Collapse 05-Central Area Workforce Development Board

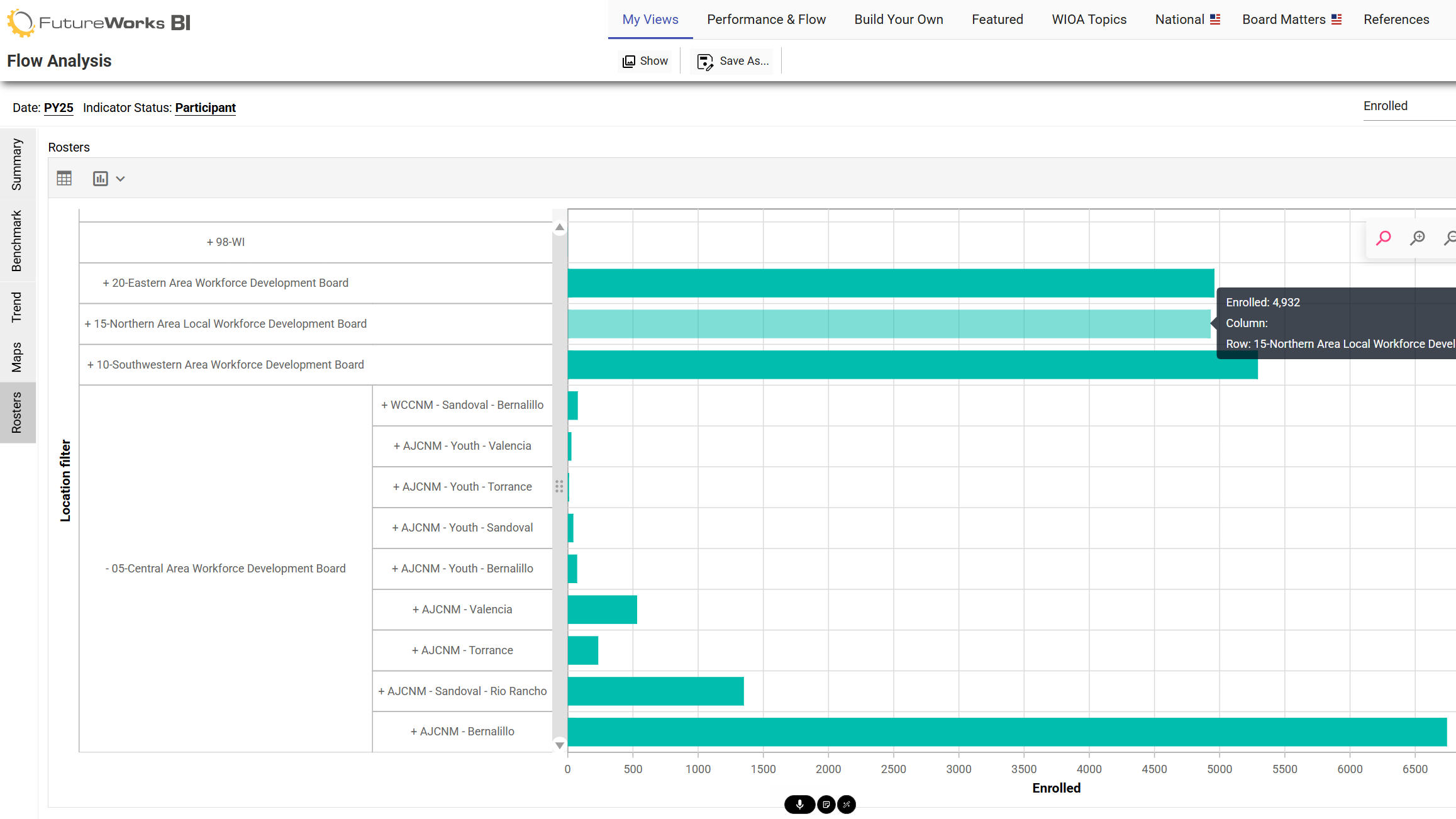[226, 569]
